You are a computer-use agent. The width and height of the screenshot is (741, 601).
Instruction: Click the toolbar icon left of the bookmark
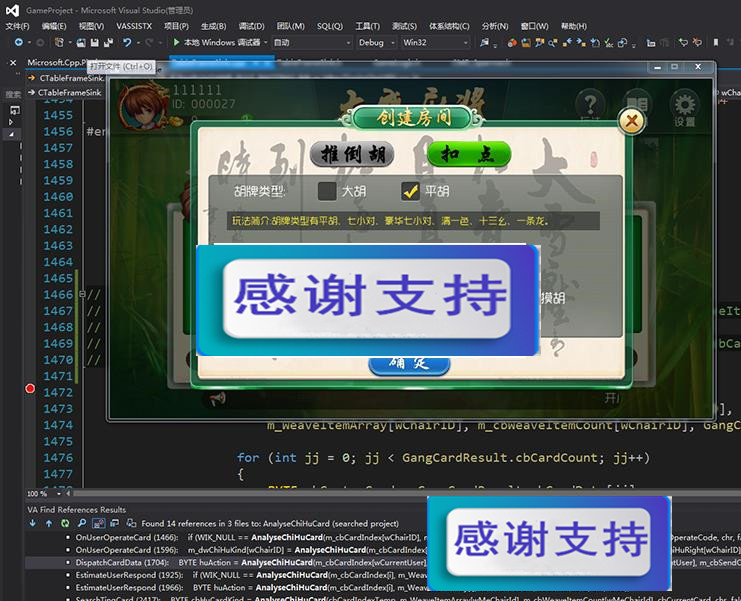697,43
